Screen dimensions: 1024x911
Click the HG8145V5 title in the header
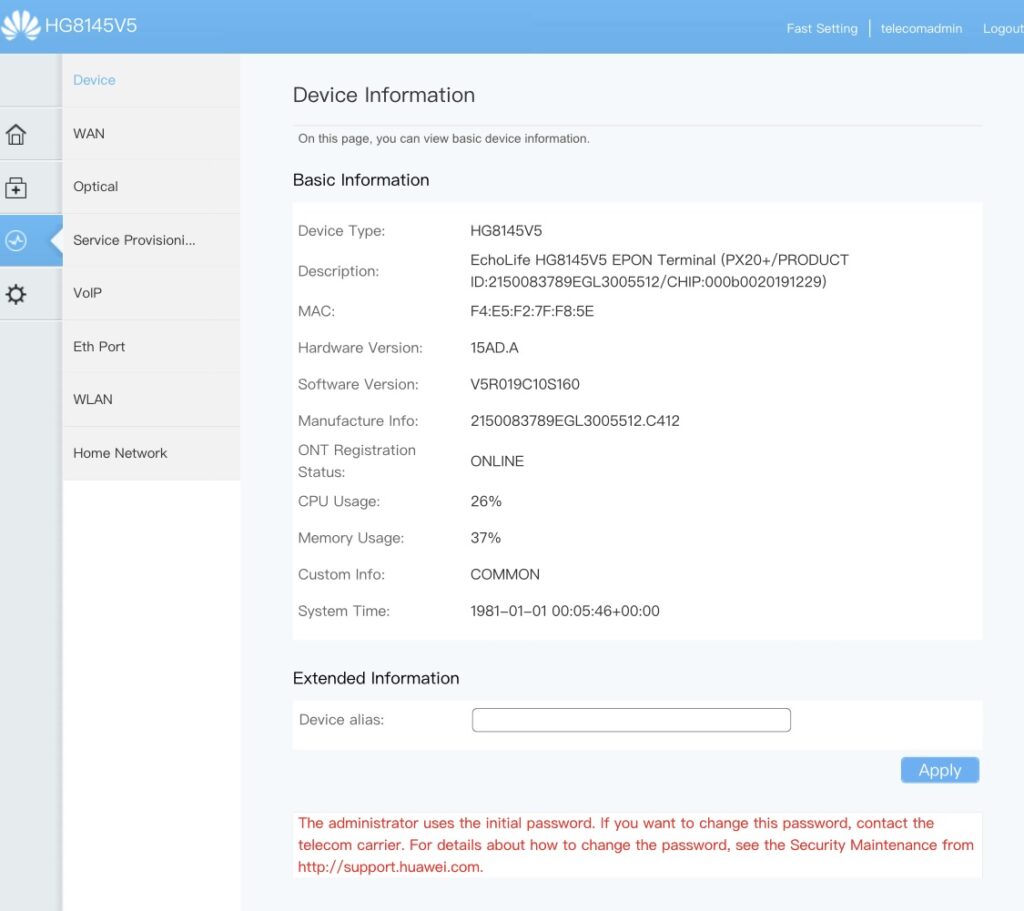[91, 25]
